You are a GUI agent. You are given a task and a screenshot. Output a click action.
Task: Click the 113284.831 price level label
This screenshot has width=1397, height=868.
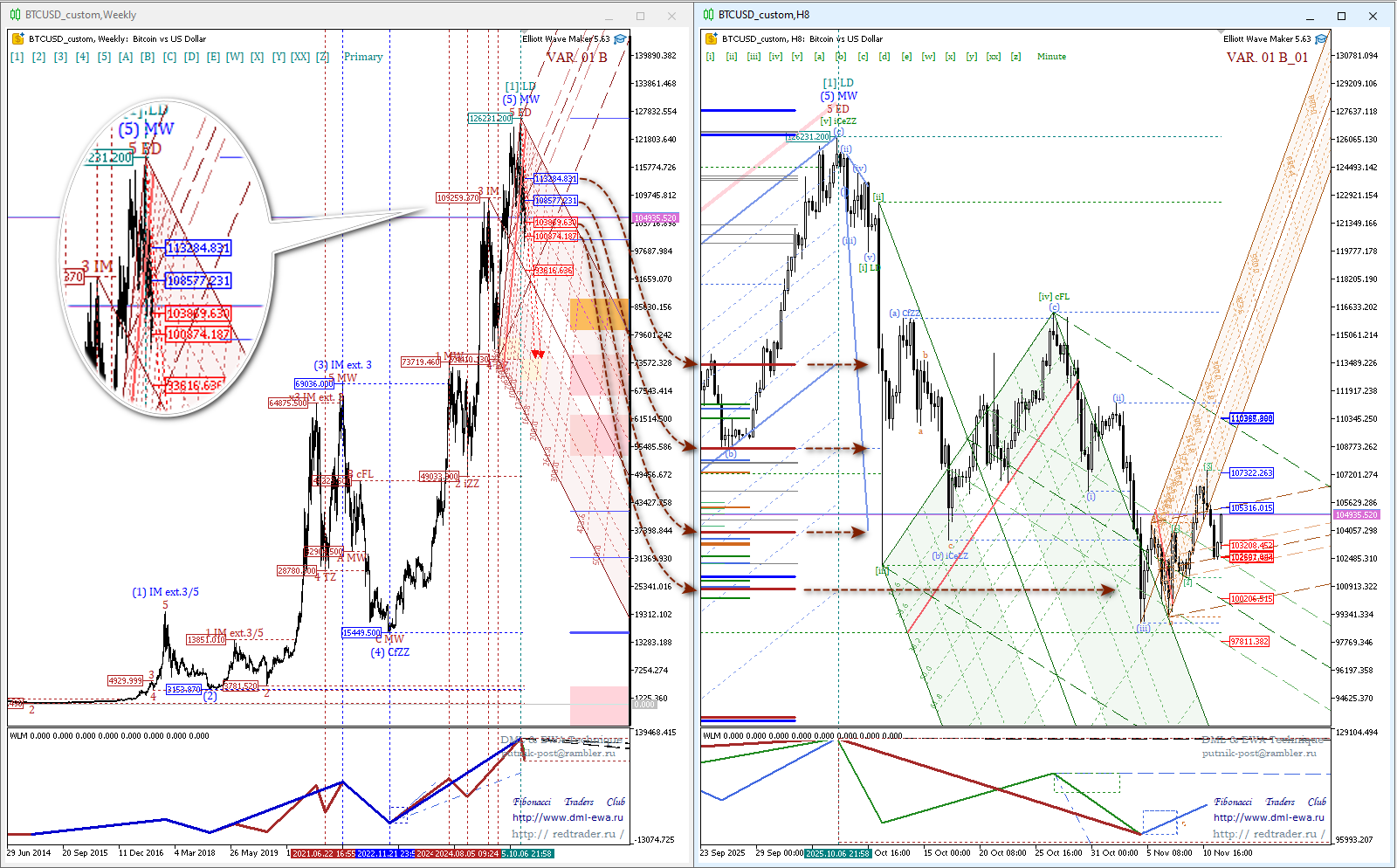coord(555,179)
